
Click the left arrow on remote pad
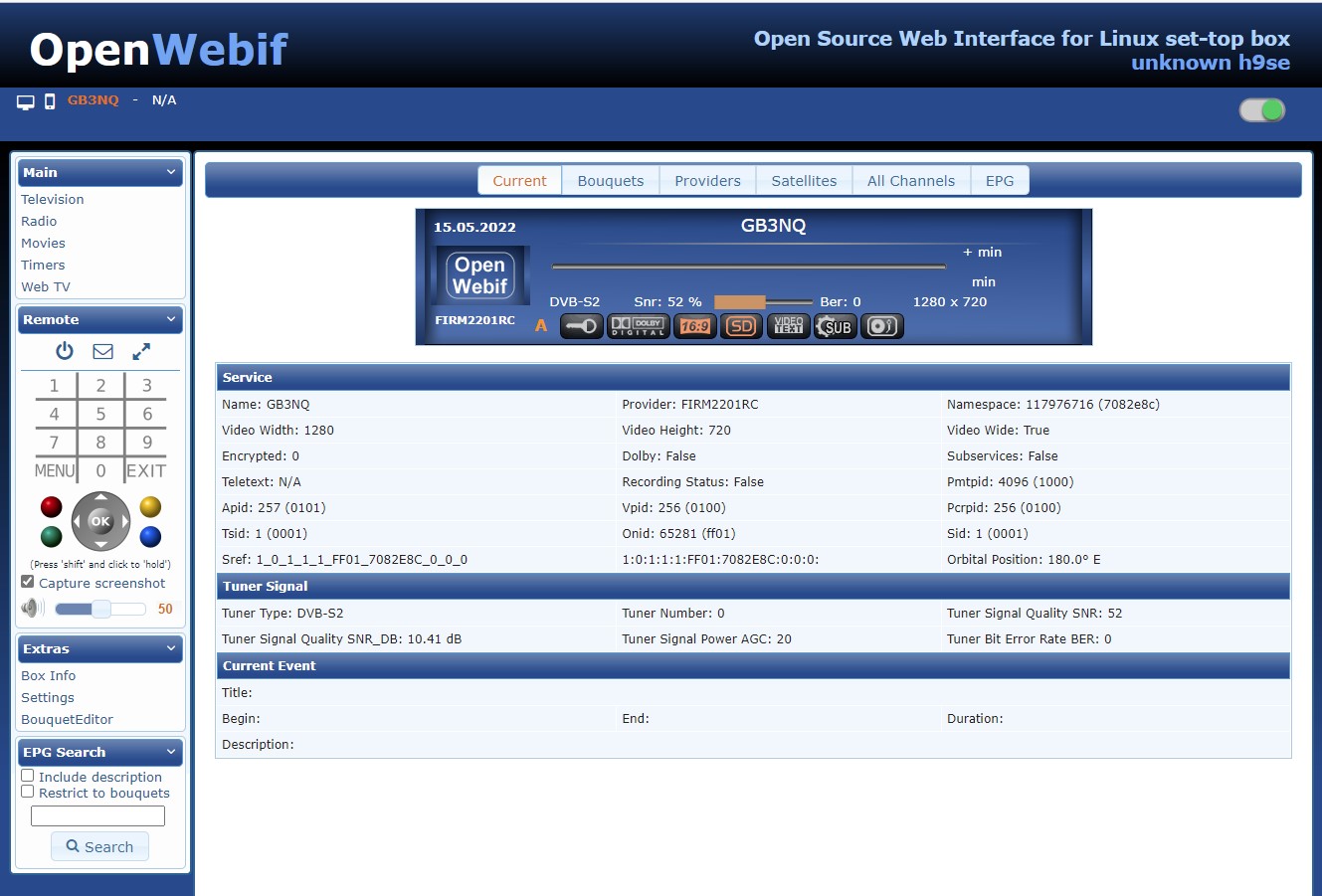tap(78, 521)
